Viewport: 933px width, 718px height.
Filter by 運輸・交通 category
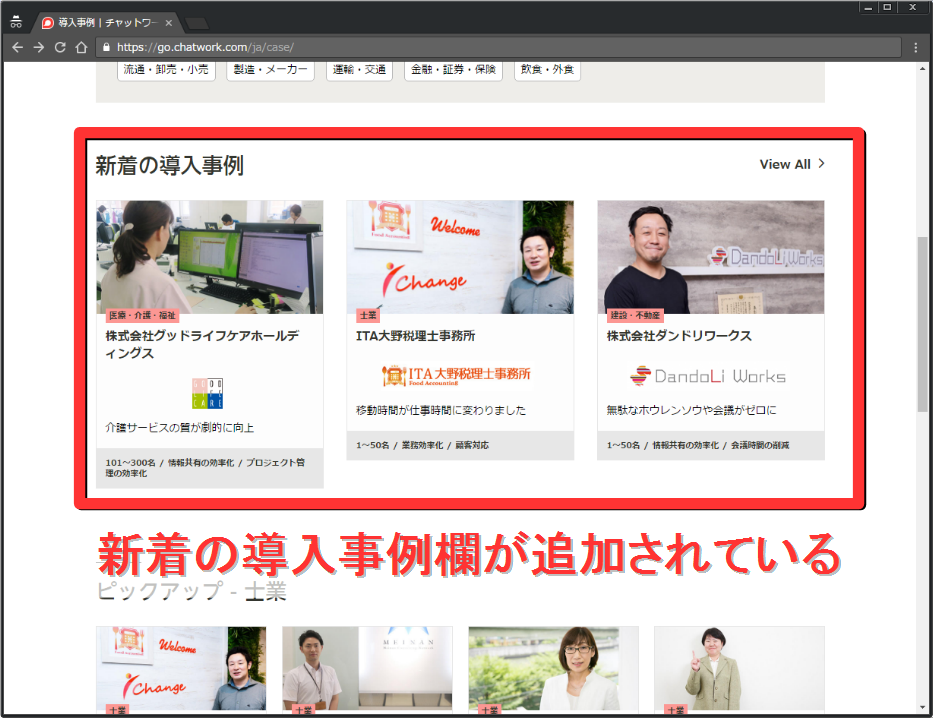(359, 70)
